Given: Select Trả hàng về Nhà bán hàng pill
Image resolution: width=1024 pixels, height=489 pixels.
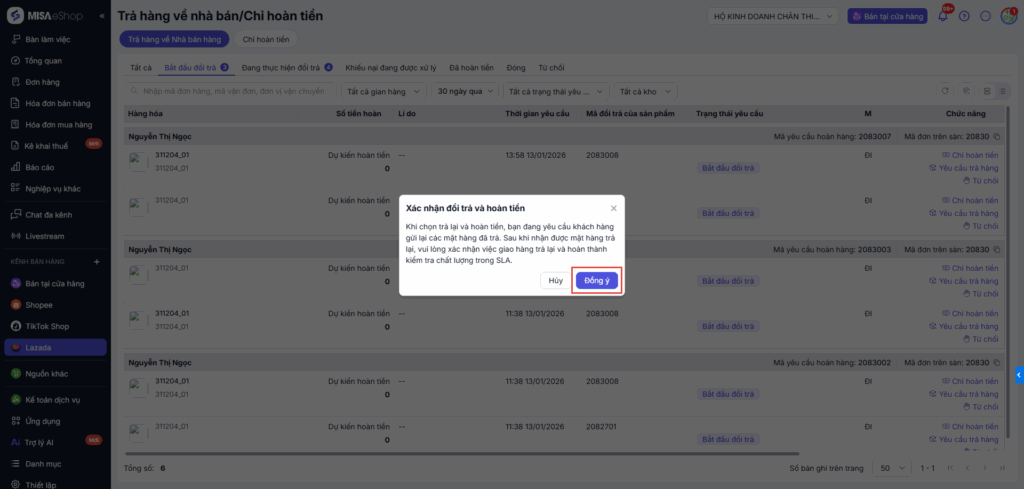Looking at the screenshot, I should [174, 39].
